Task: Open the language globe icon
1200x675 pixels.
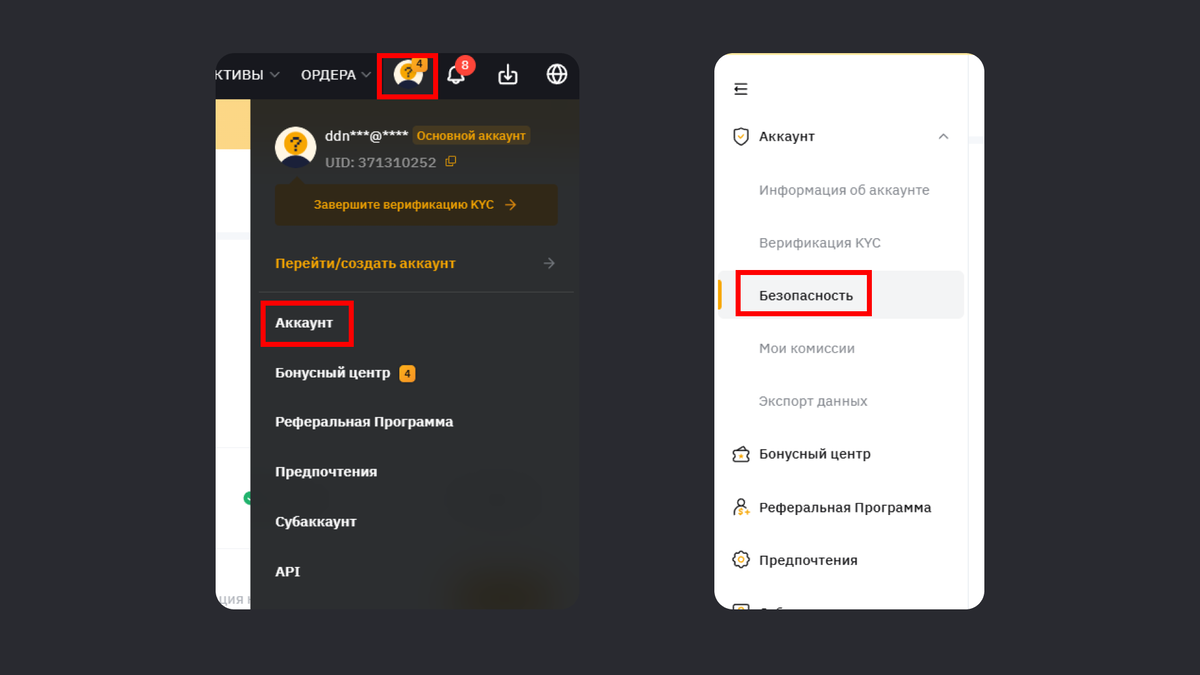Action: tap(557, 75)
